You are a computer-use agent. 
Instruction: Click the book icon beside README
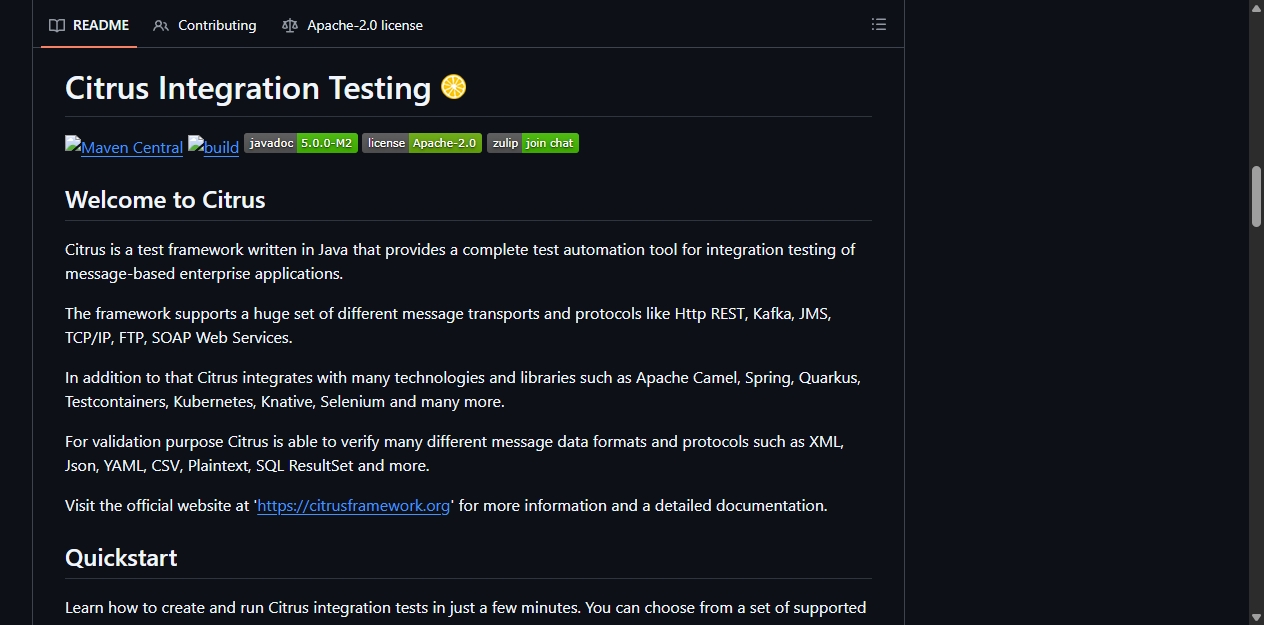pyautogui.click(x=57, y=25)
